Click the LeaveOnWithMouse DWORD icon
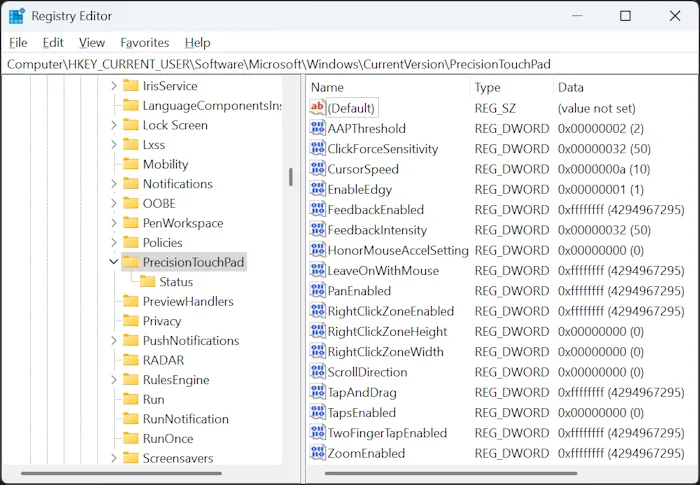The height and width of the screenshot is (485, 700). click(317, 270)
